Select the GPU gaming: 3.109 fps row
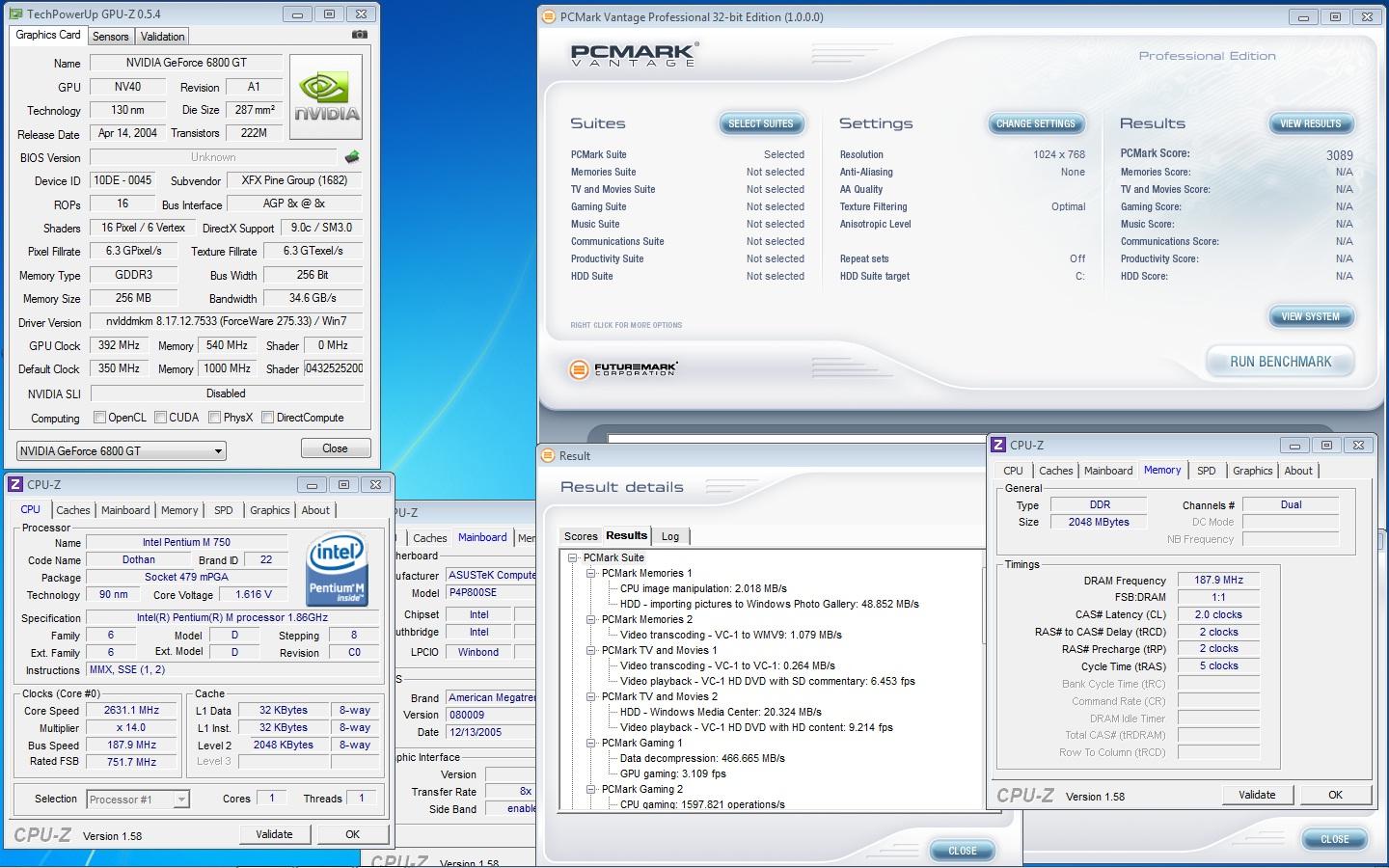This screenshot has height=868, width=1389. click(672, 773)
